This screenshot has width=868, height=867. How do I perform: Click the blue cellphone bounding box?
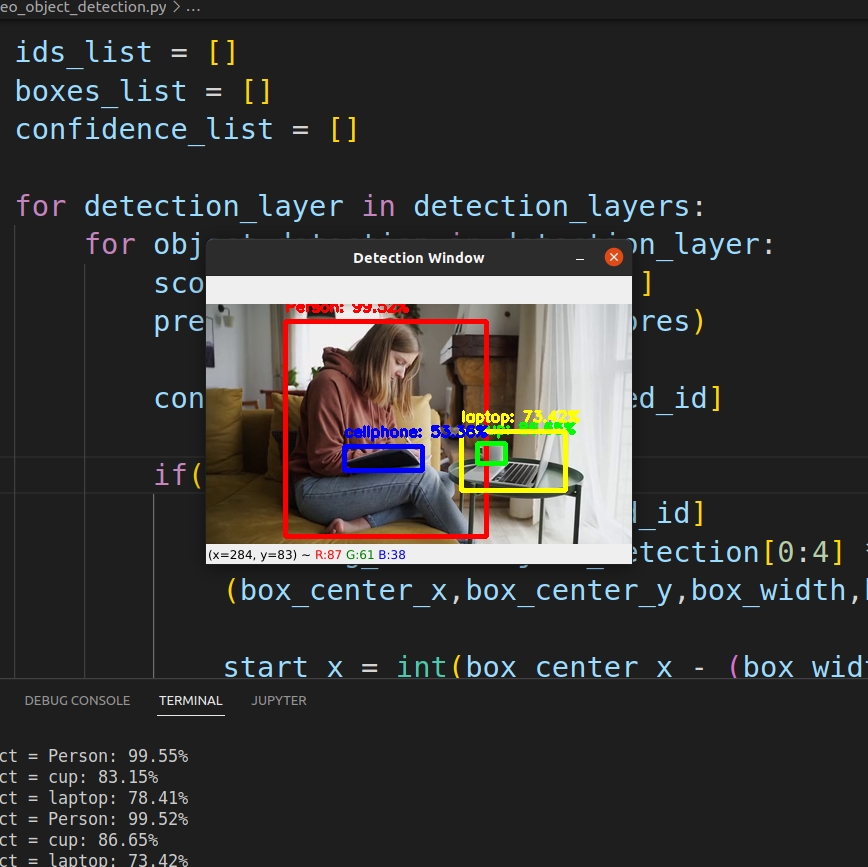coord(385,460)
